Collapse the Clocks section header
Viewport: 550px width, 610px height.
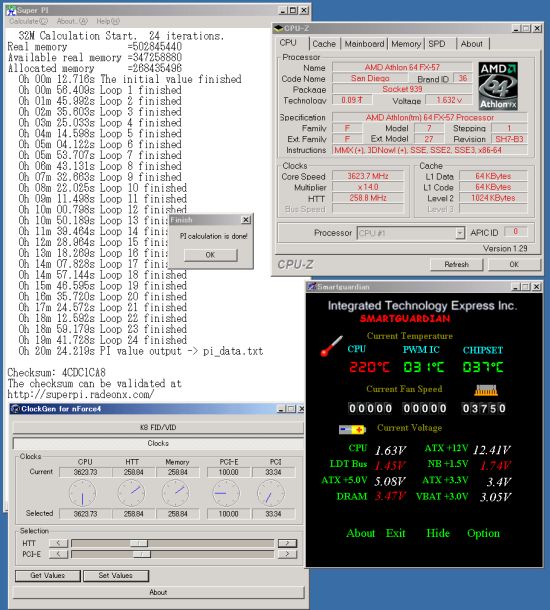point(158,443)
